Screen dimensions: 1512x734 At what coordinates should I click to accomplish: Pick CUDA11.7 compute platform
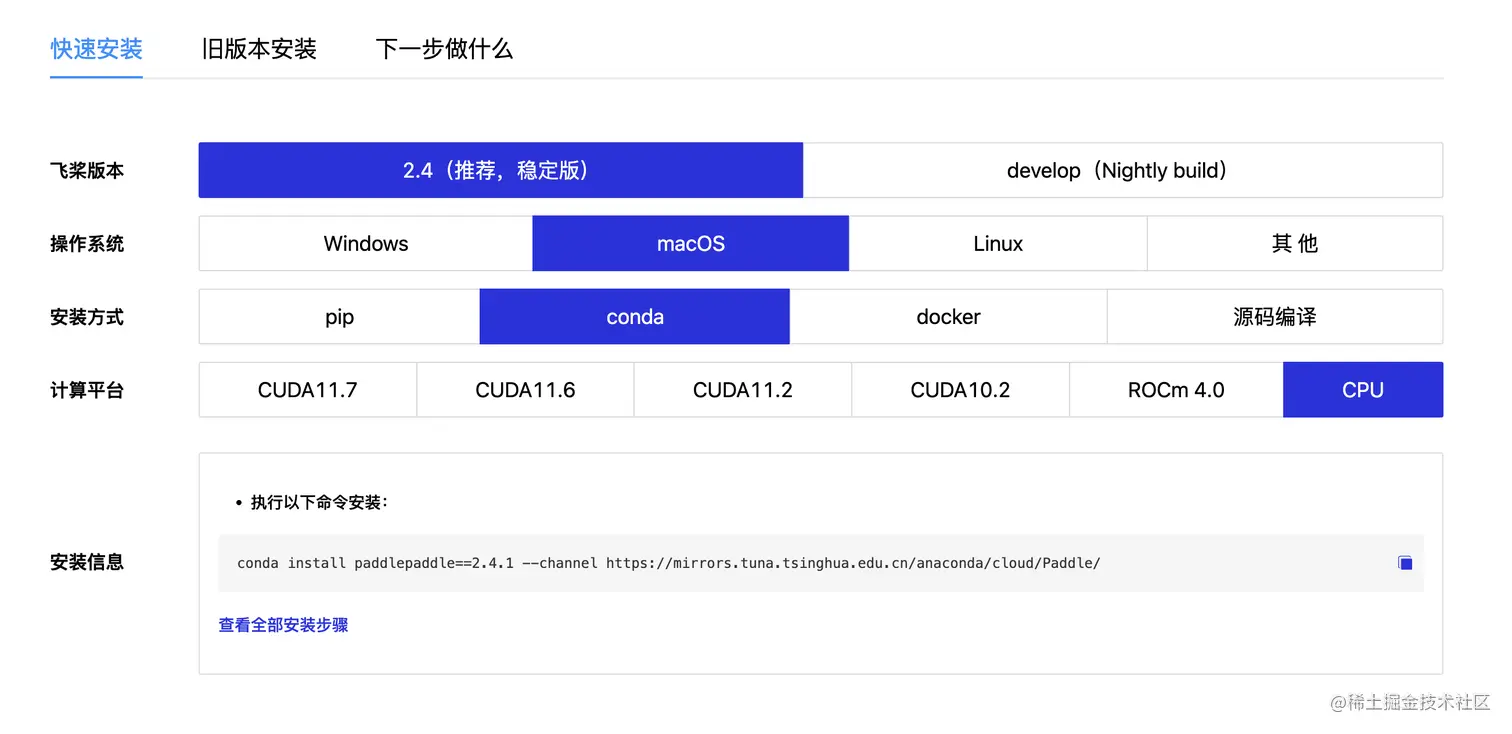coord(308,390)
